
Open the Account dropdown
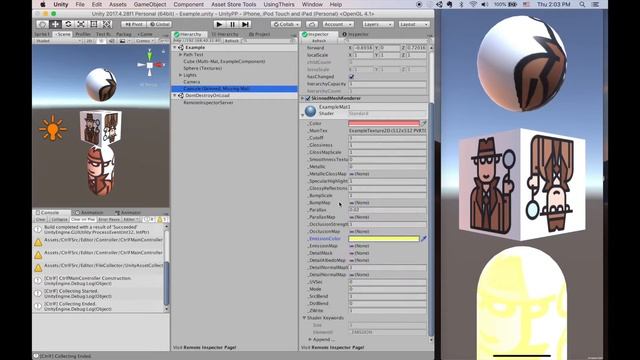(337, 24)
